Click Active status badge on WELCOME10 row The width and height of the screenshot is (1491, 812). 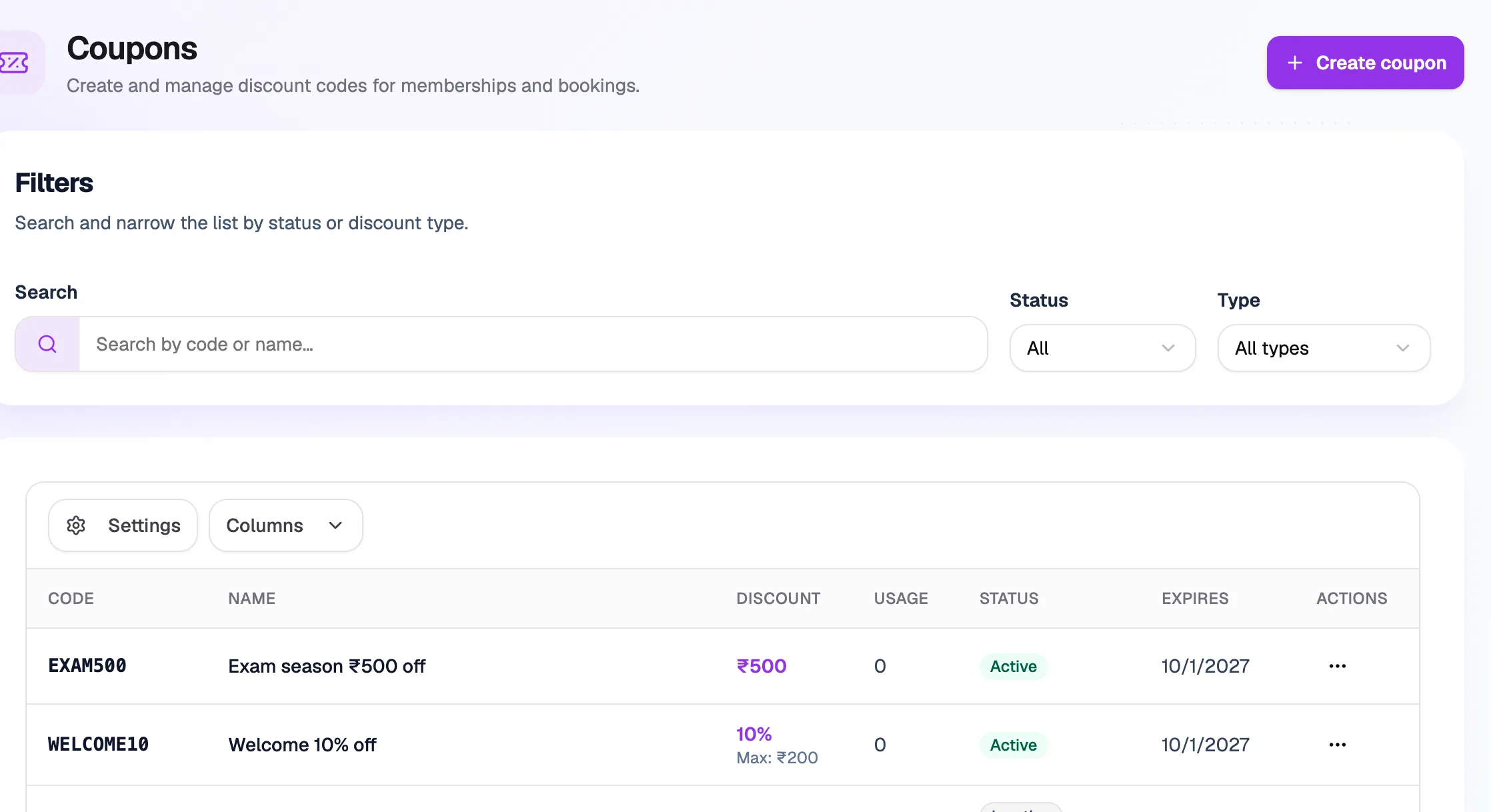coord(1013,745)
